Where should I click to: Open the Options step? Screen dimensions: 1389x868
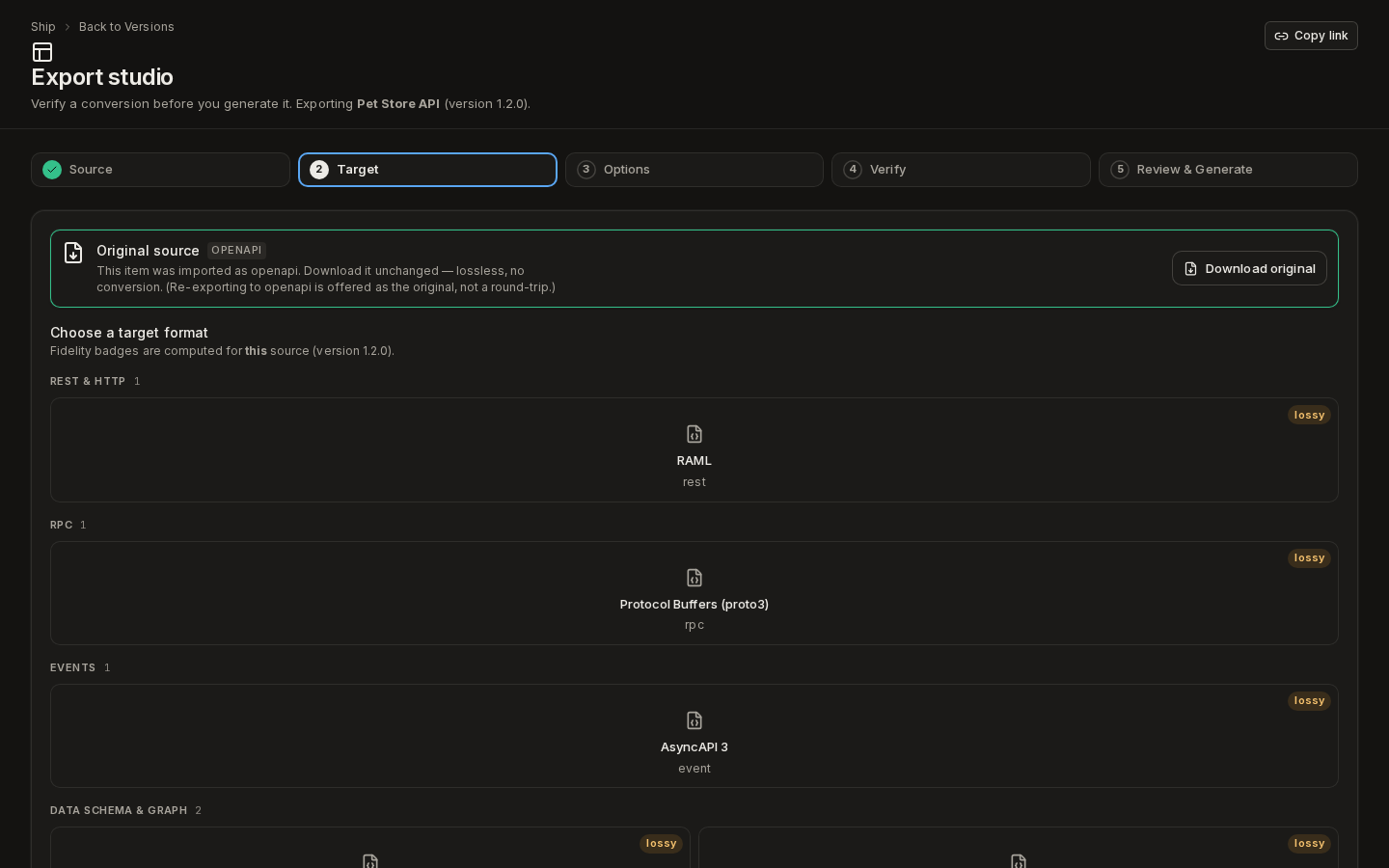point(694,170)
